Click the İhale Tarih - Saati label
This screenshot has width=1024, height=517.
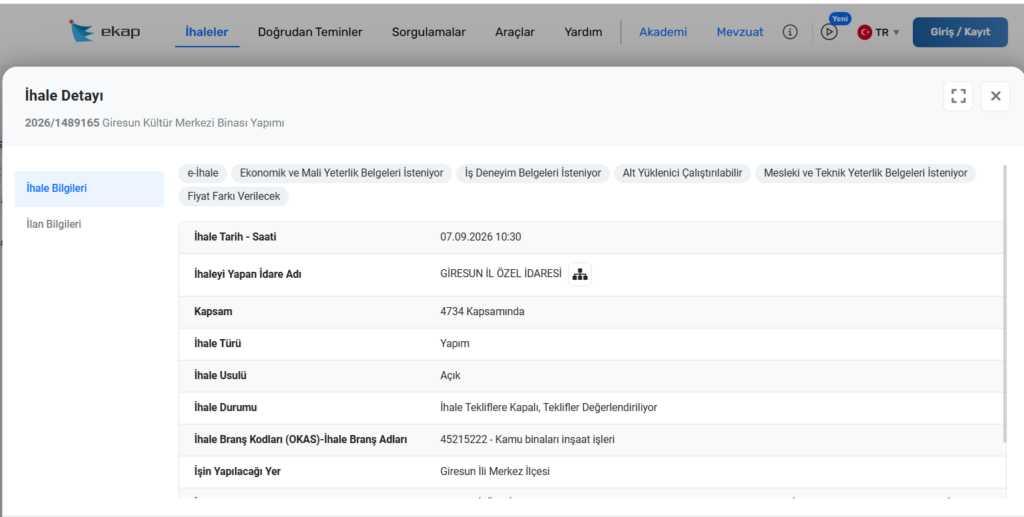pos(235,237)
